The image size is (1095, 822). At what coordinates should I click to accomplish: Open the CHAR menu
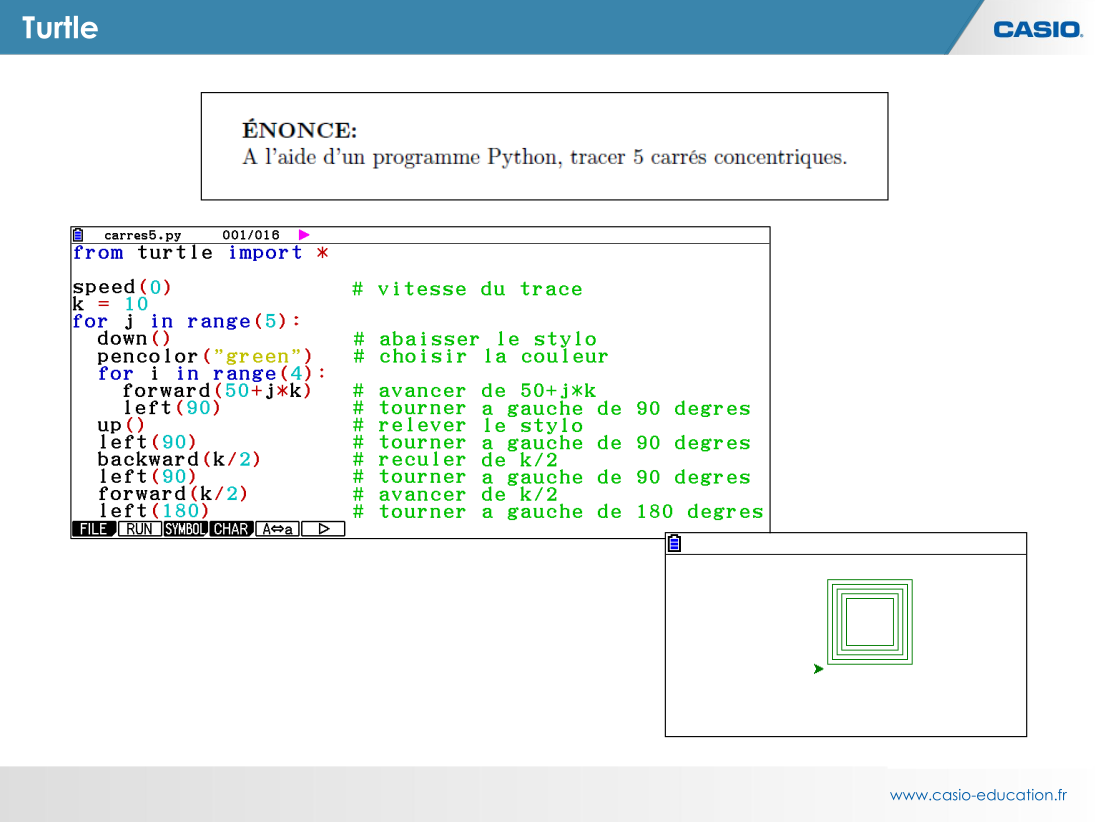[x=231, y=529]
